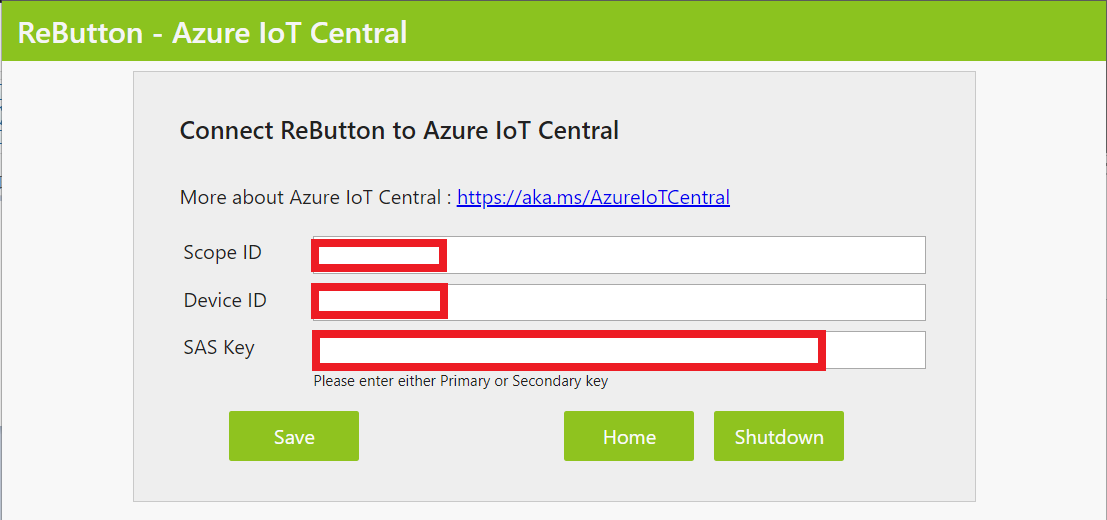Click the red-boxed SAS Key value
Screen dimensions: 1107x520
(x=568, y=350)
